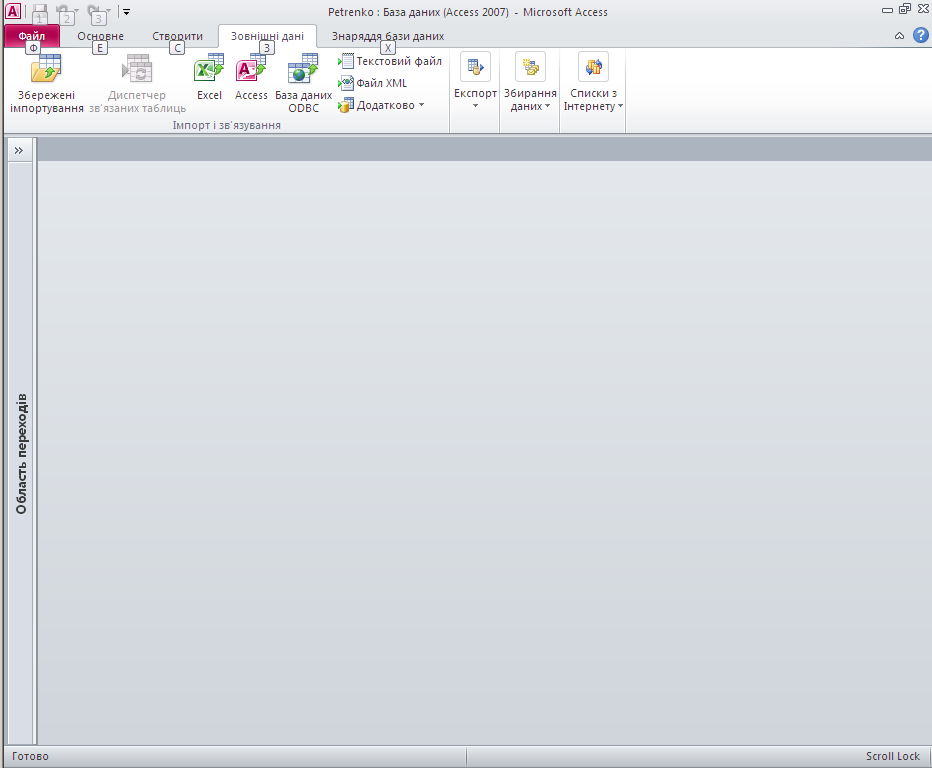932x768 pixels.
Task: Open the Saved Imports (Збережені імпортування) icon
Action: (x=46, y=83)
